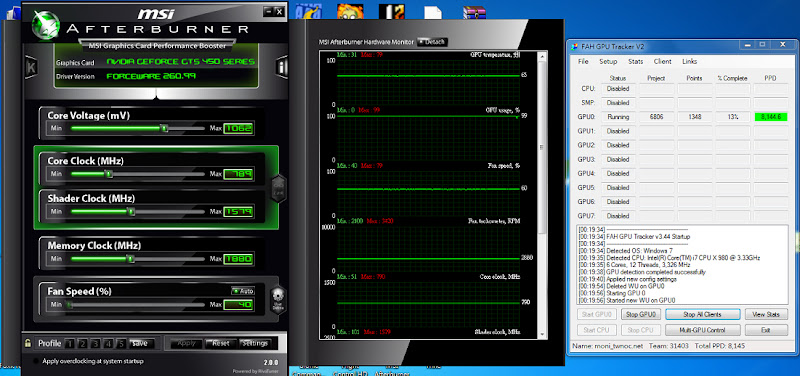Open the Stats menu in FAH GPU Tracker
800x376 pixels.
tap(635, 61)
